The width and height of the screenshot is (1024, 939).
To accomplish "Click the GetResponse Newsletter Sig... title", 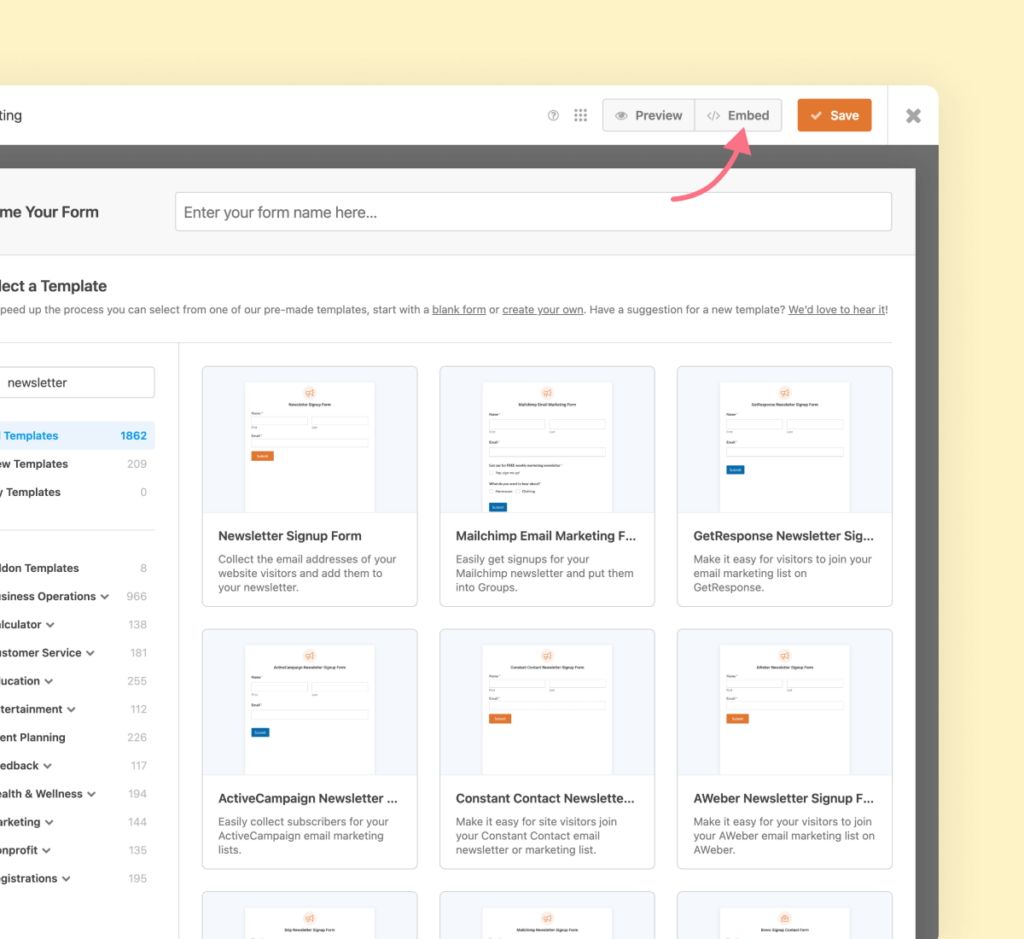I will tap(783, 535).
